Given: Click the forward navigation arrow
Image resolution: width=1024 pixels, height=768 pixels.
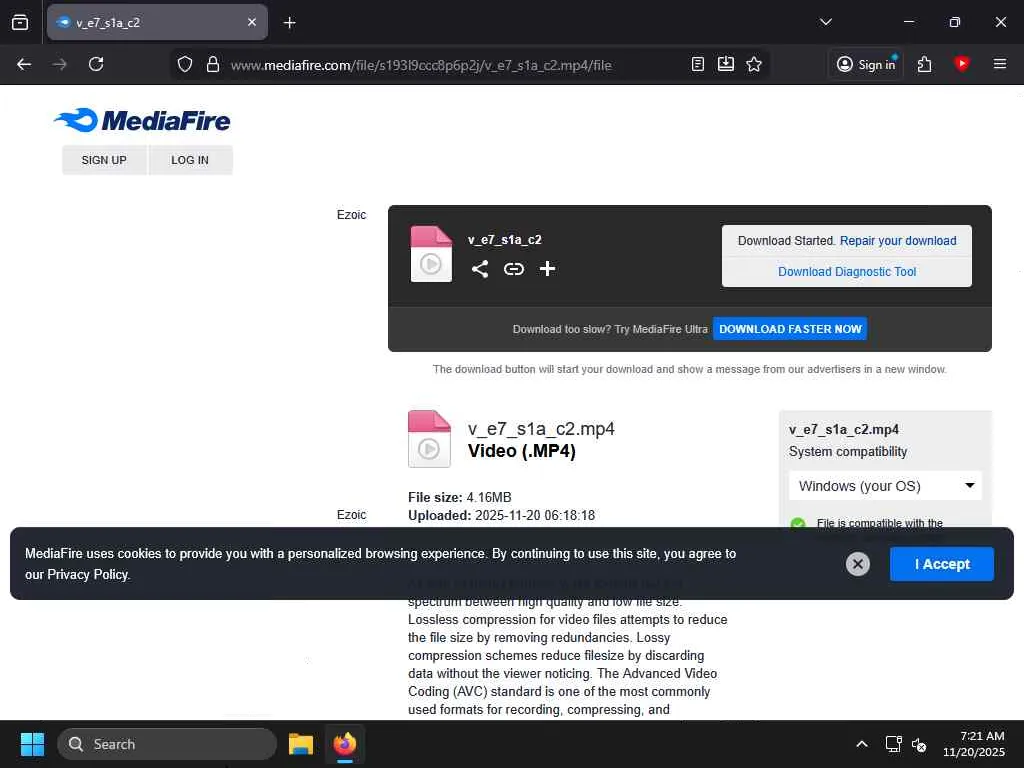Looking at the screenshot, I should (x=59, y=64).
